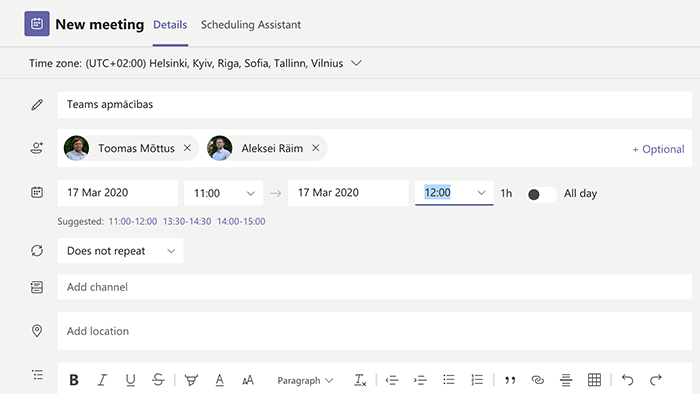The image size is (700, 394).
Task: Apply bold formatting in the editor toolbar
Action: 74,380
